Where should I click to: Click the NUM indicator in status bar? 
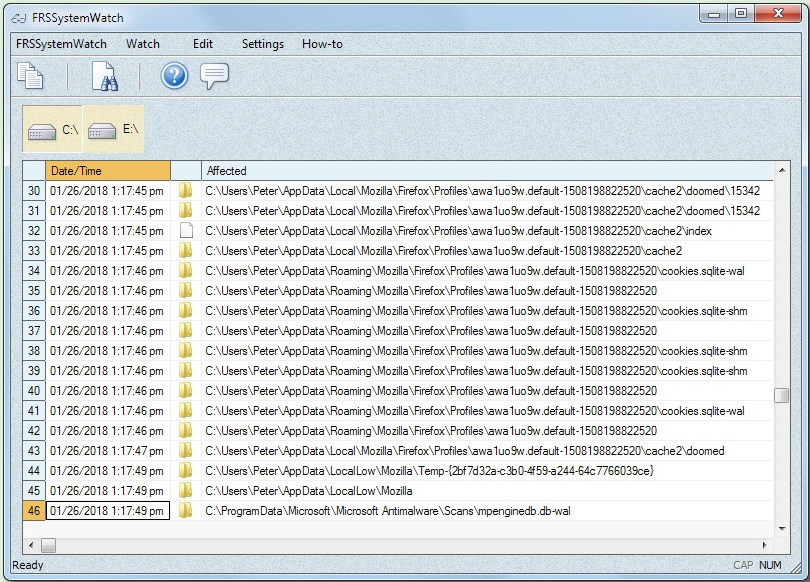pos(770,565)
